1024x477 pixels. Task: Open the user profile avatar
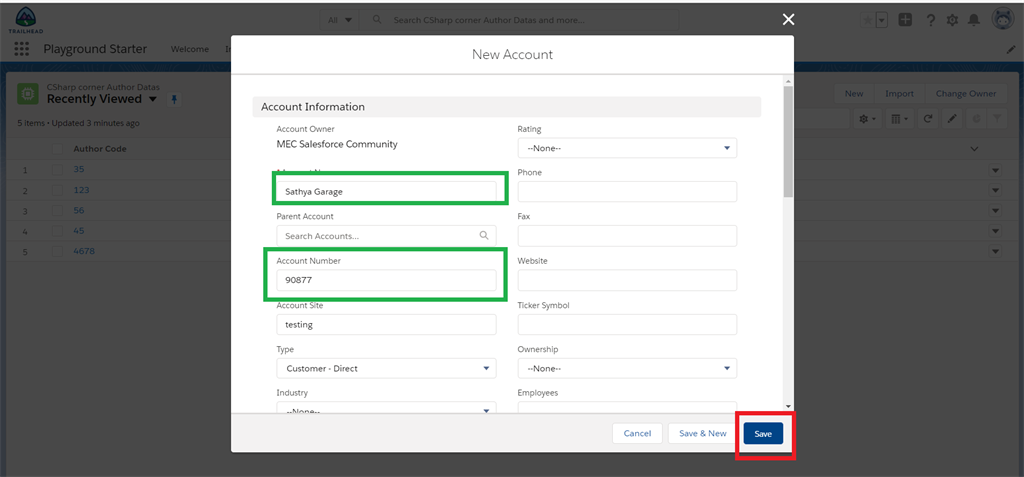[x=1002, y=20]
